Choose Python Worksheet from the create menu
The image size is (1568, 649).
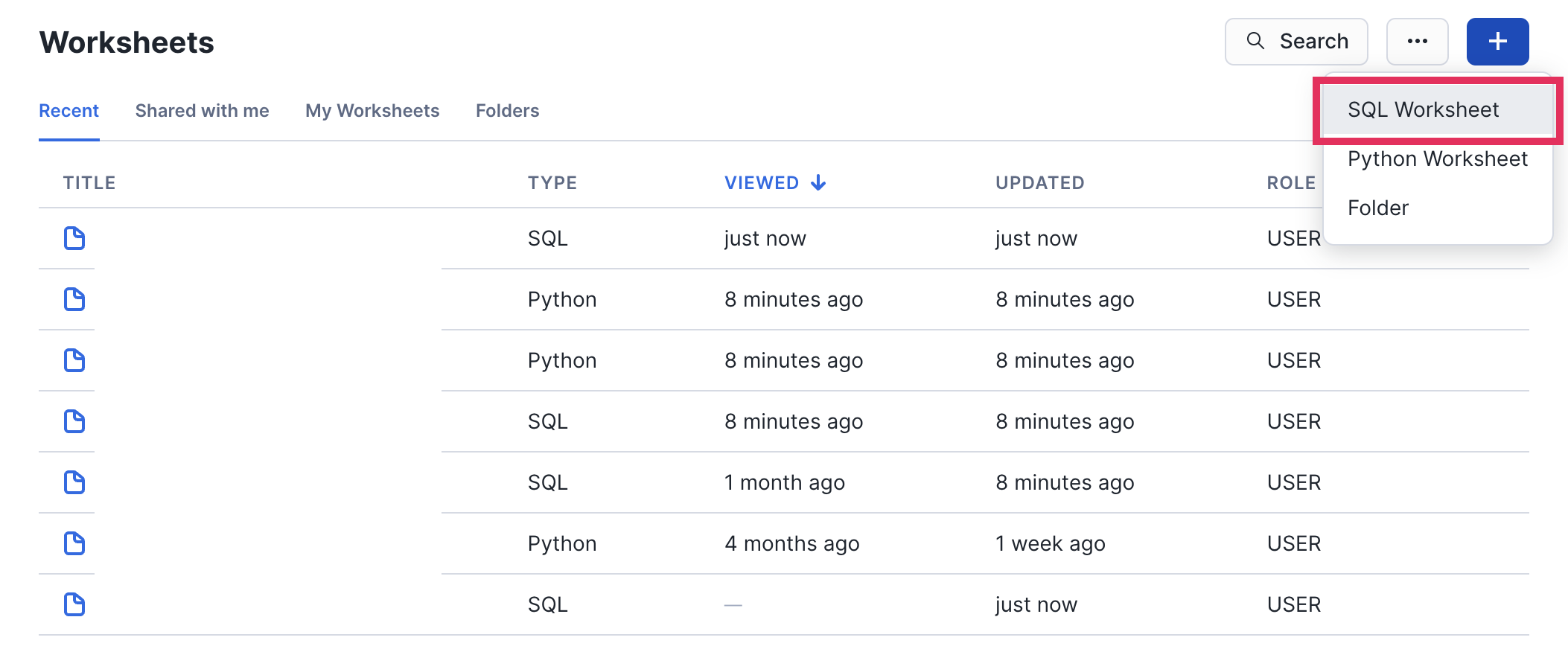tap(1437, 159)
